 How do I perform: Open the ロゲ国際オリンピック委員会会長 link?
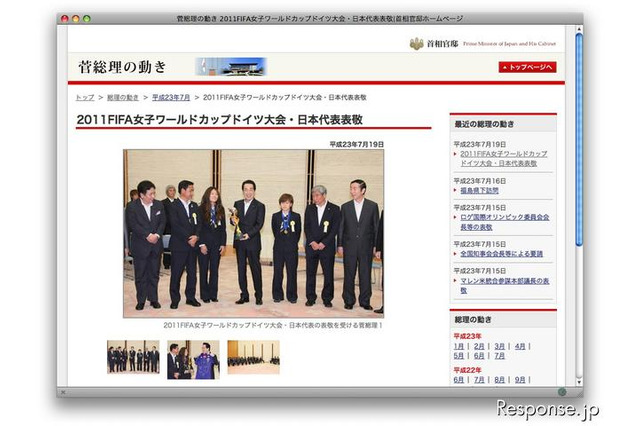(505, 222)
